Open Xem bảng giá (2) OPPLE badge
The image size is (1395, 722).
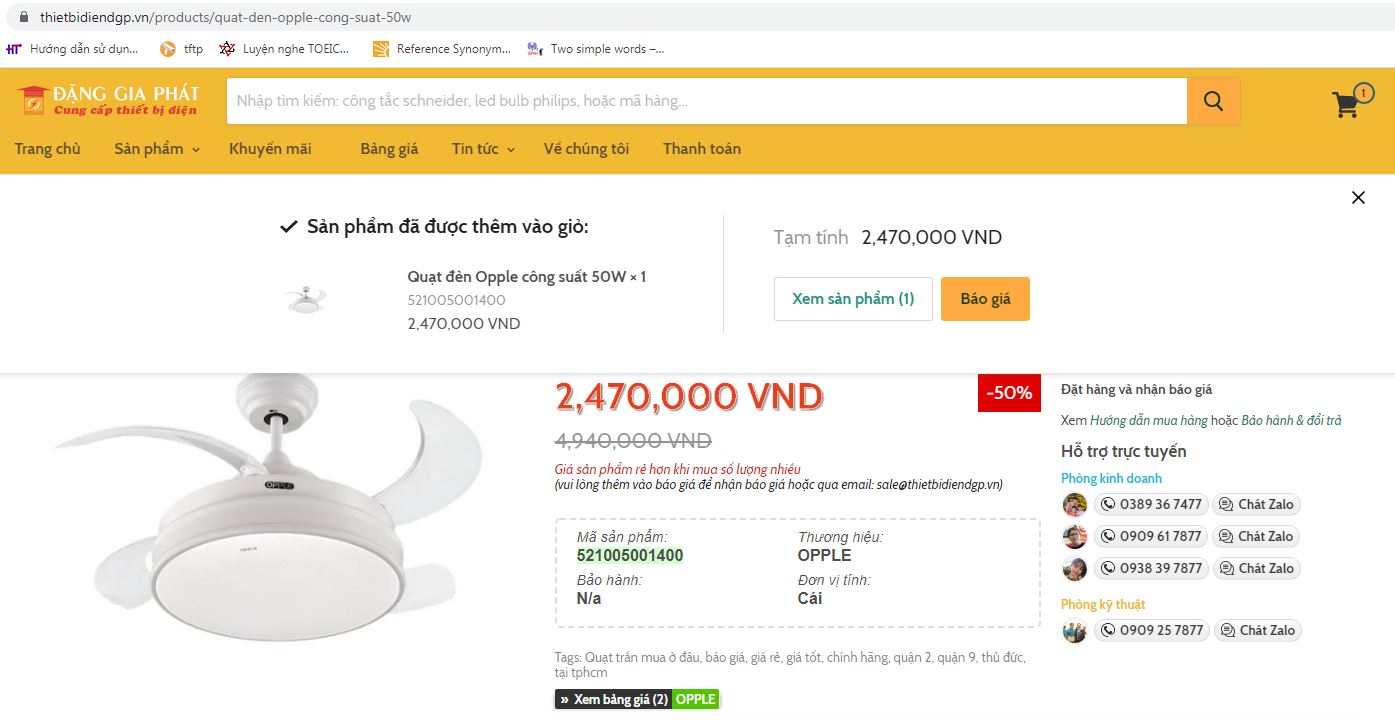coord(637,699)
